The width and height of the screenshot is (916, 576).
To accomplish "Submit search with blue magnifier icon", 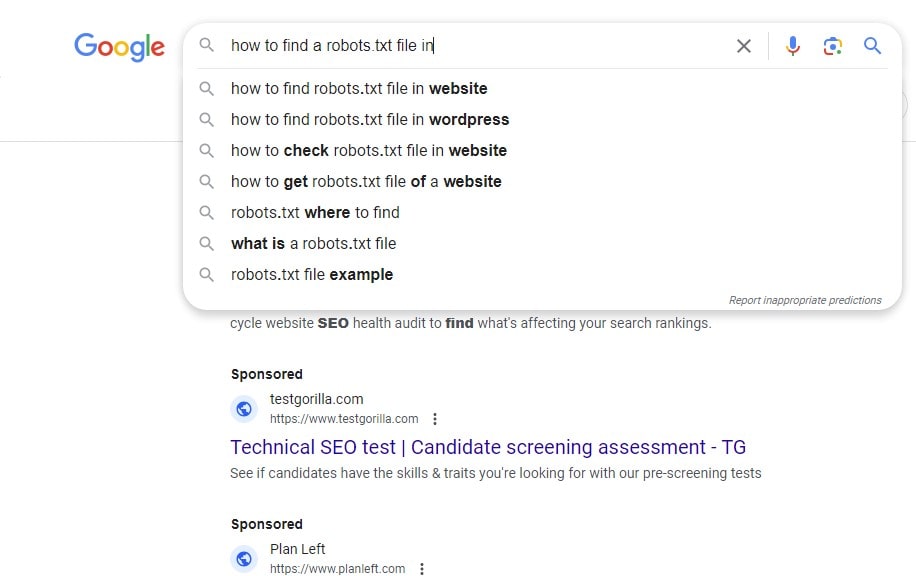I will 872,46.
